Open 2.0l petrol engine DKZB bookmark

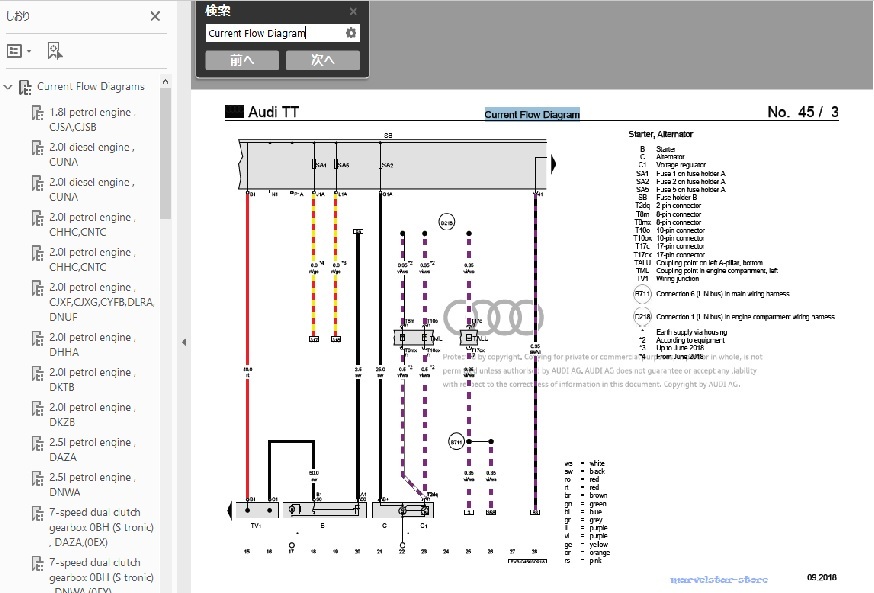pos(92,415)
